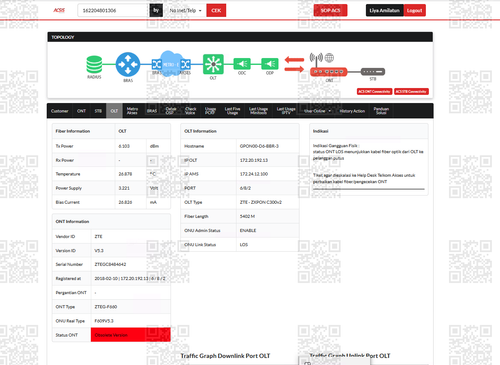Open the Last Usage Minipack tab

pos(258,111)
